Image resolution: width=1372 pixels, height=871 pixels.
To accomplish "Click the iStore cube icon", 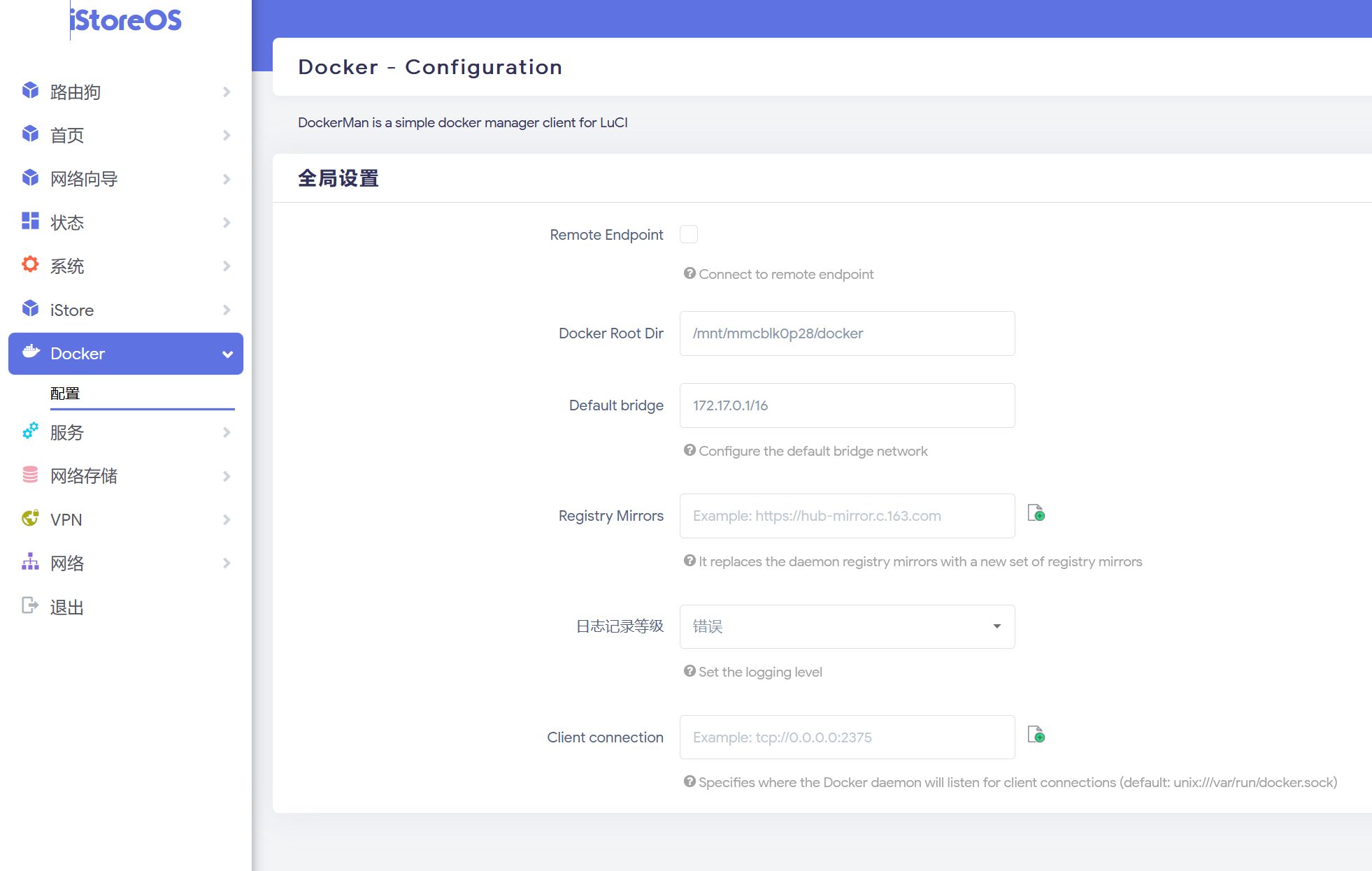I will pos(30,308).
